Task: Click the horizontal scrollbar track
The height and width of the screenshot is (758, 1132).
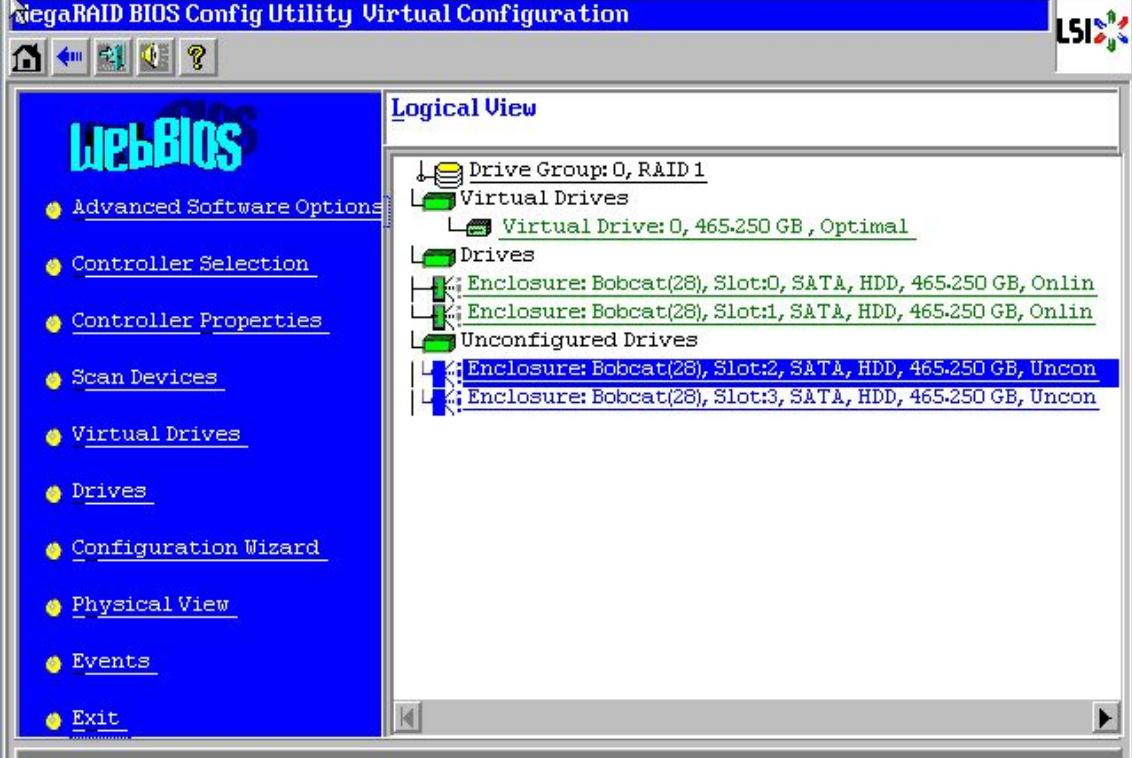Action: click(x=757, y=718)
